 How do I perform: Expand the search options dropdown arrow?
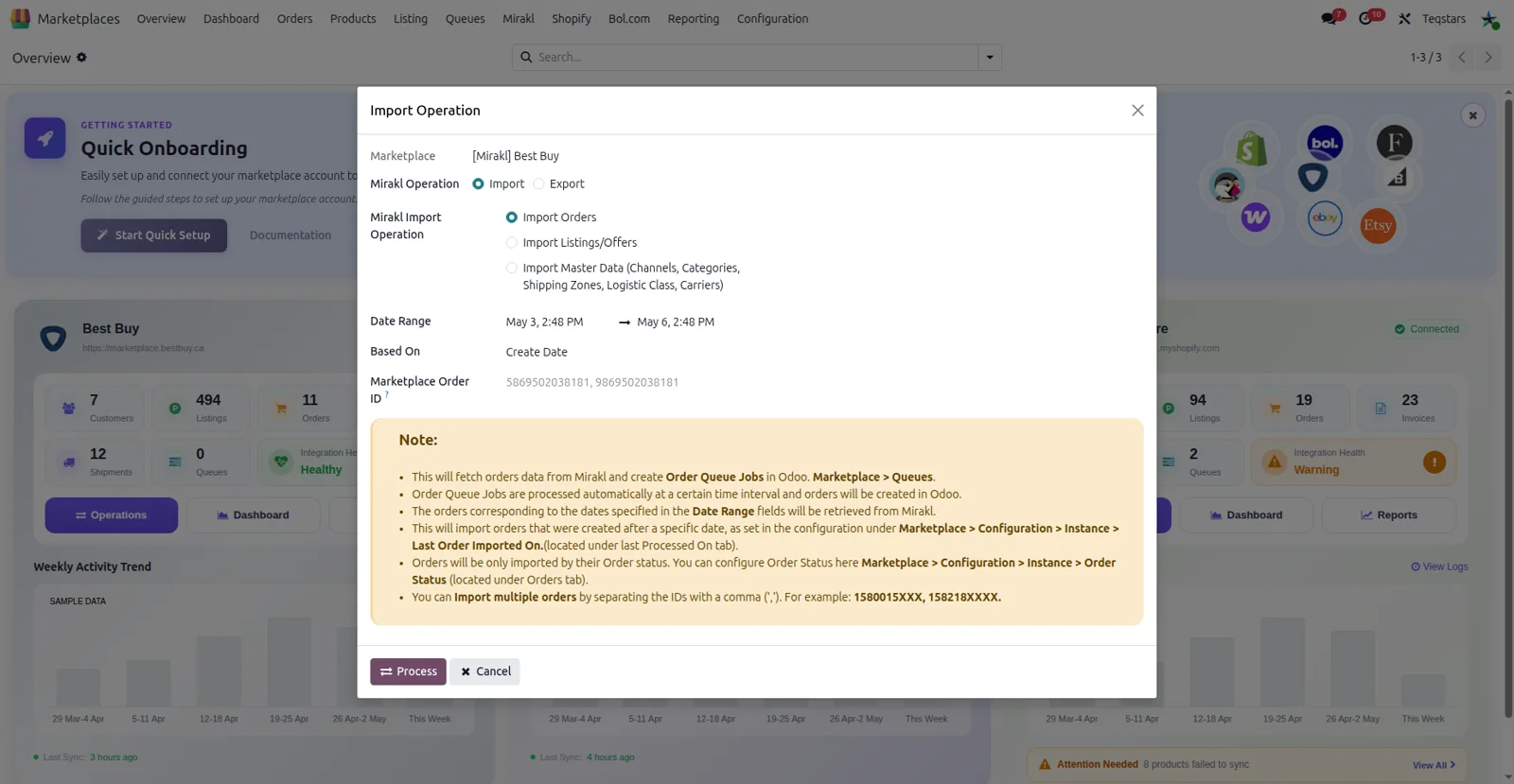point(990,58)
